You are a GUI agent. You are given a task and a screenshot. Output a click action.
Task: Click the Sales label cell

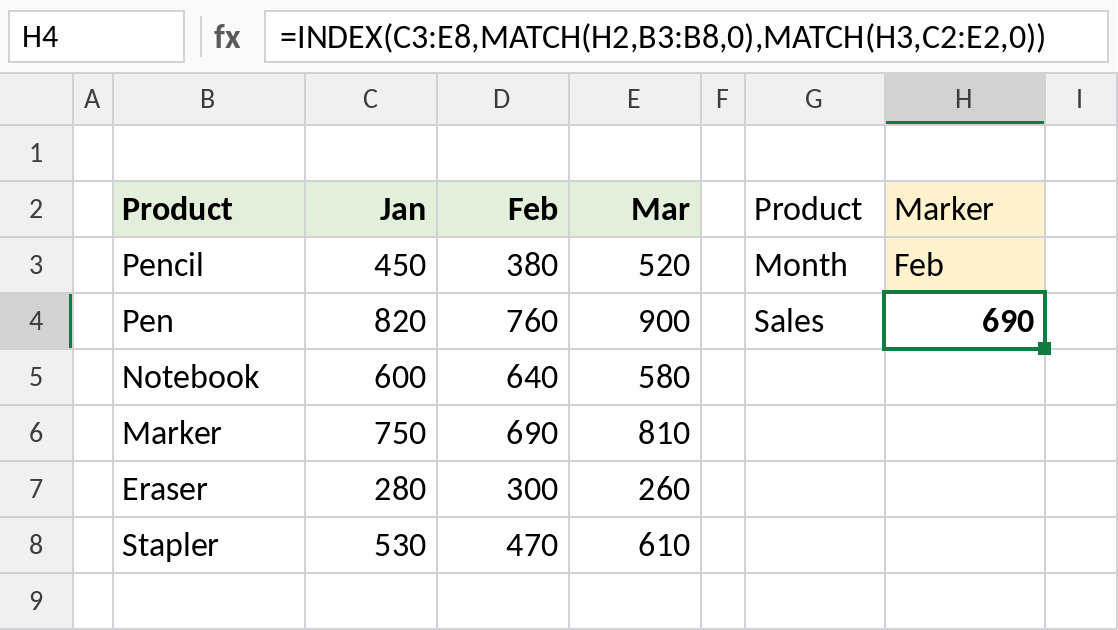[815, 321]
